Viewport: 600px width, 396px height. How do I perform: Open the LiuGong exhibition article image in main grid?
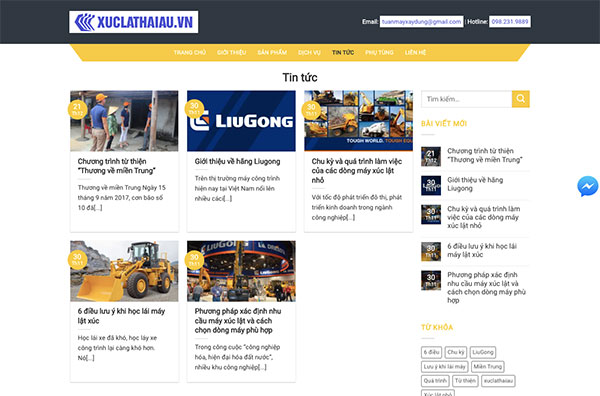[241, 271]
